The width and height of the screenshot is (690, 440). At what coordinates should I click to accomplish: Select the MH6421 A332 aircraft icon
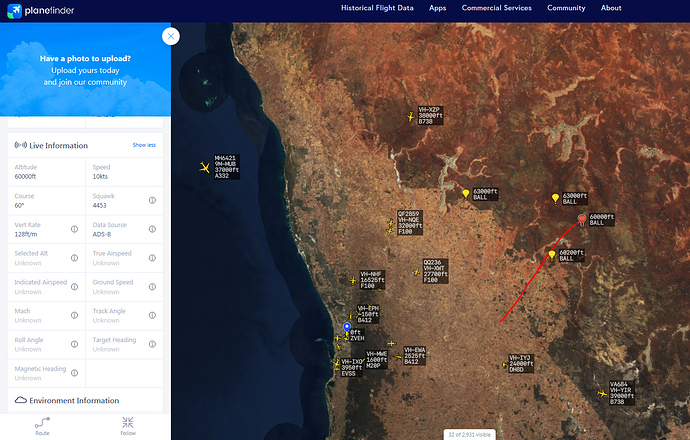(x=205, y=167)
